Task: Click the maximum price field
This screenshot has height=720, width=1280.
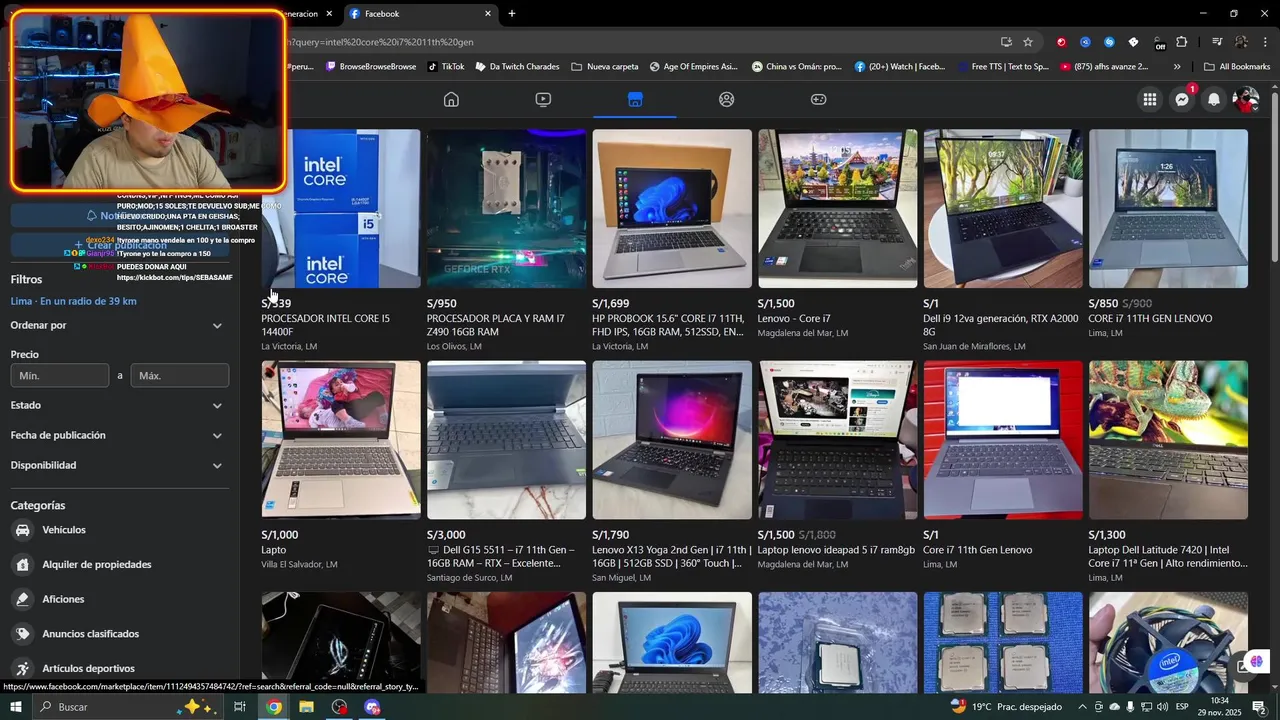Action: tap(180, 375)
